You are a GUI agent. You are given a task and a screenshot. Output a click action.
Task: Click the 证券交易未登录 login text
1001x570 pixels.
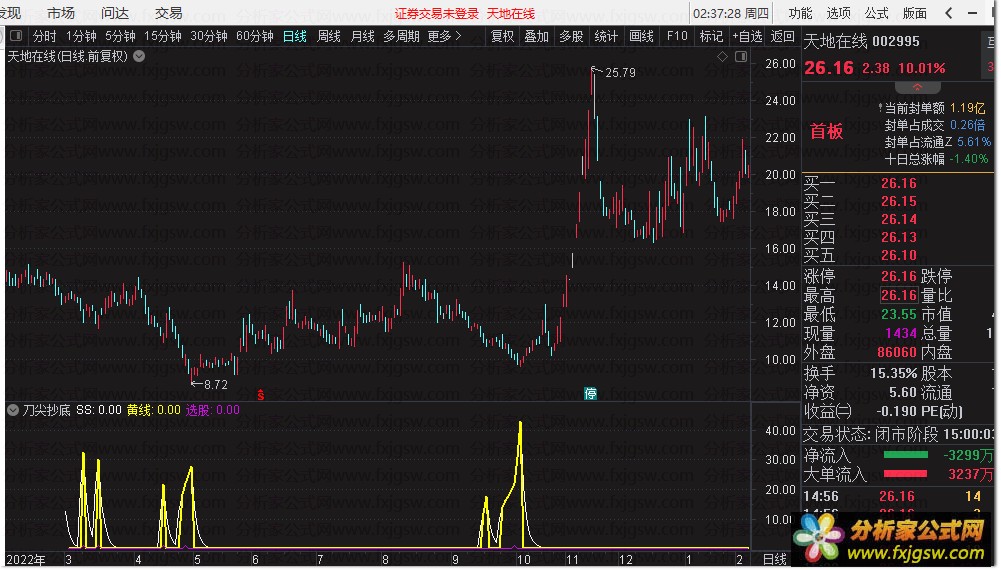point(436,13)
